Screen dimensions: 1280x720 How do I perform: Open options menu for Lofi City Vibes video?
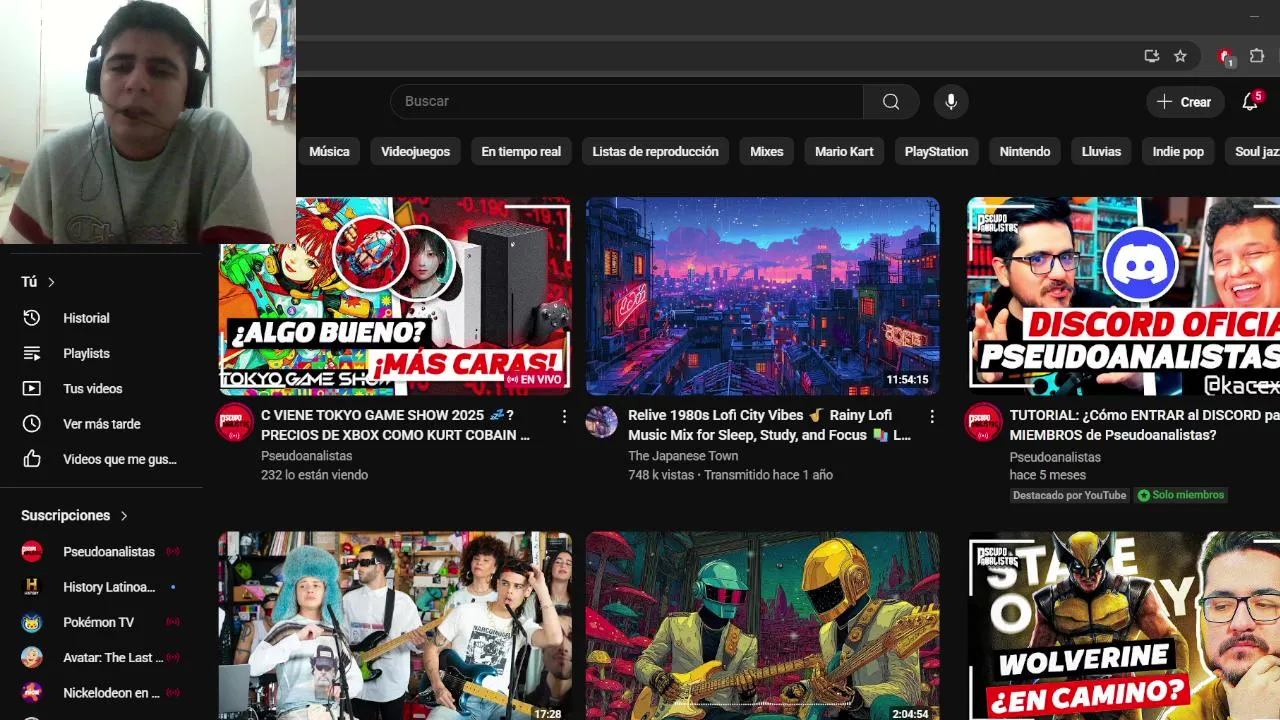(x=931, y=416)
